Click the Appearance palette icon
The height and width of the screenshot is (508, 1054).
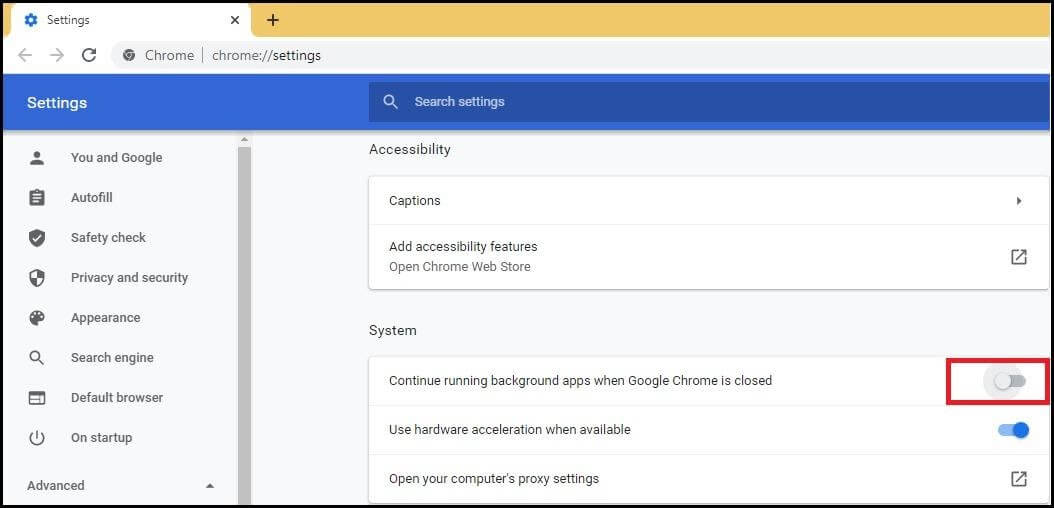pyautogui.click(x=37, y=318)
